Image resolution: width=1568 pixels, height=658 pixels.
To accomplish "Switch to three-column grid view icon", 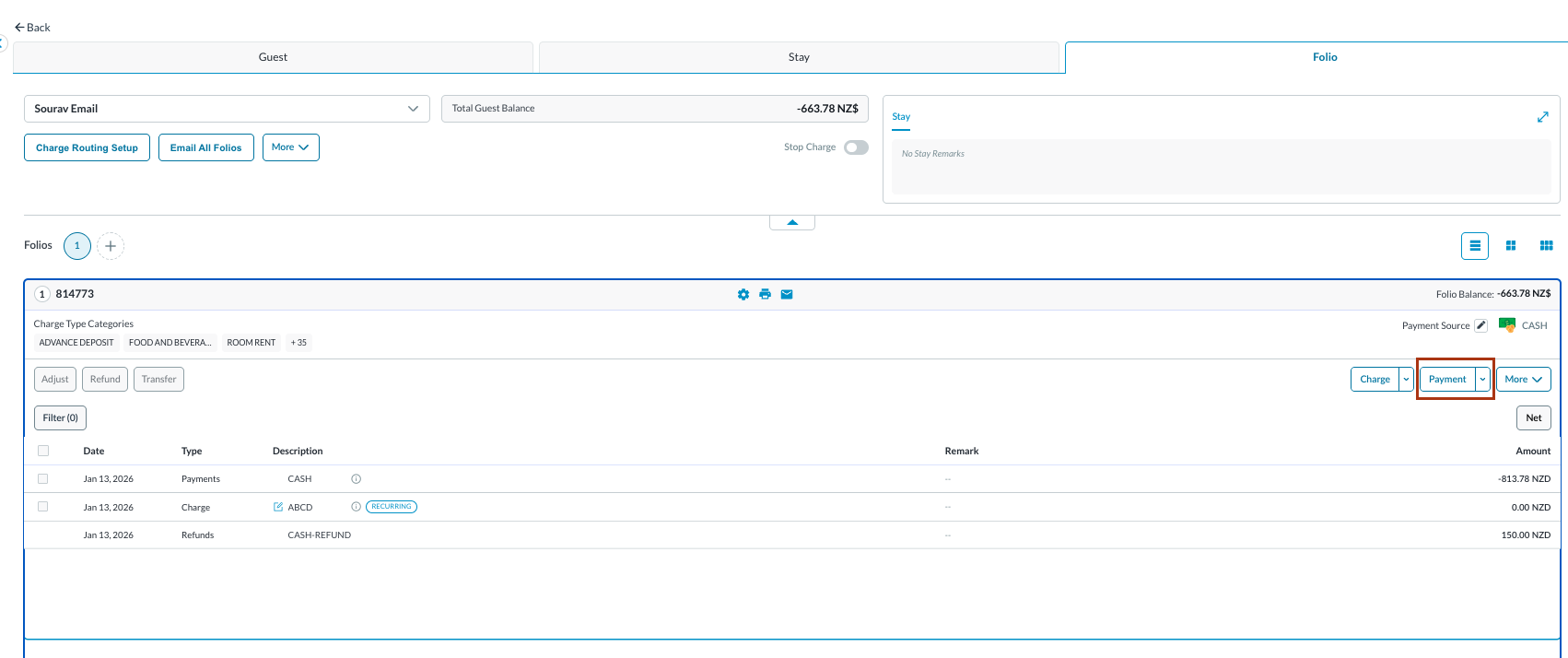I will coord(1546,246).
